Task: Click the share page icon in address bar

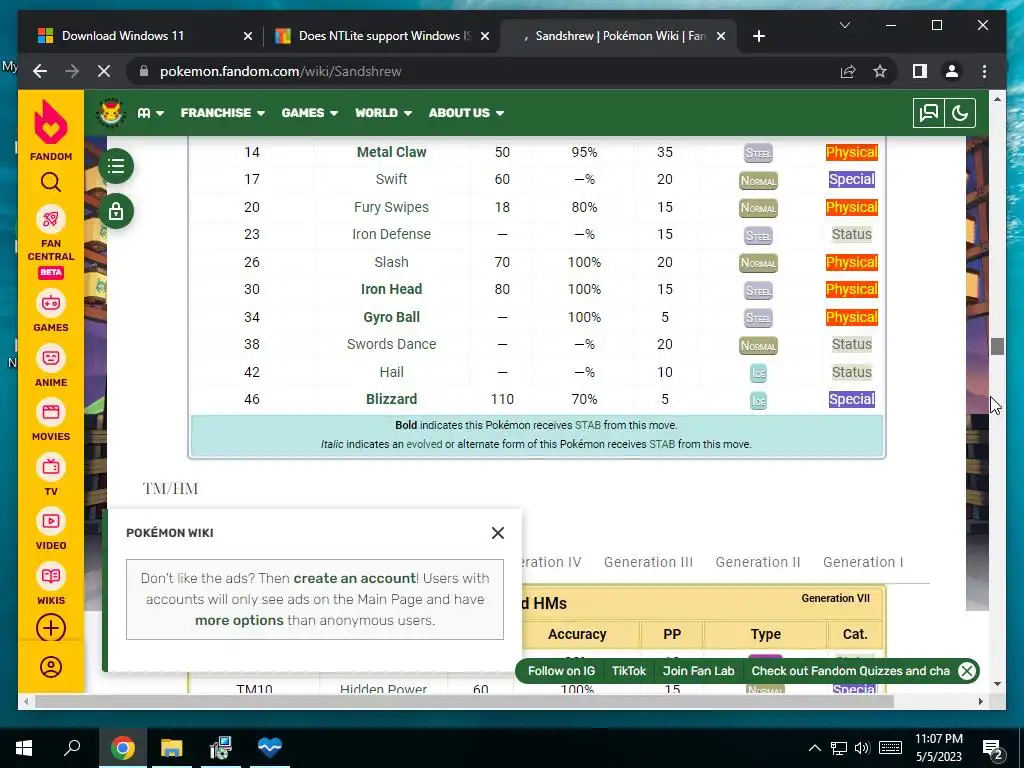Action: [848, 71]
